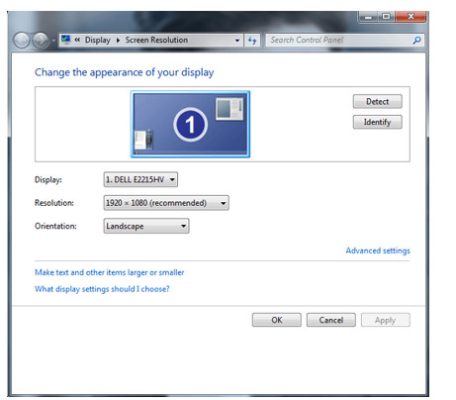The width and height of the screenshot is (456, 400).
Task: Click the Back navigation arrow button
Action: 22,41
